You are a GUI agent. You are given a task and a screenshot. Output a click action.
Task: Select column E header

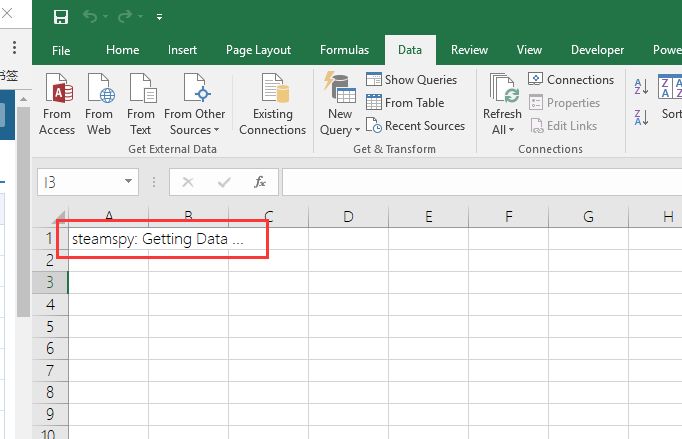point(428,216)
